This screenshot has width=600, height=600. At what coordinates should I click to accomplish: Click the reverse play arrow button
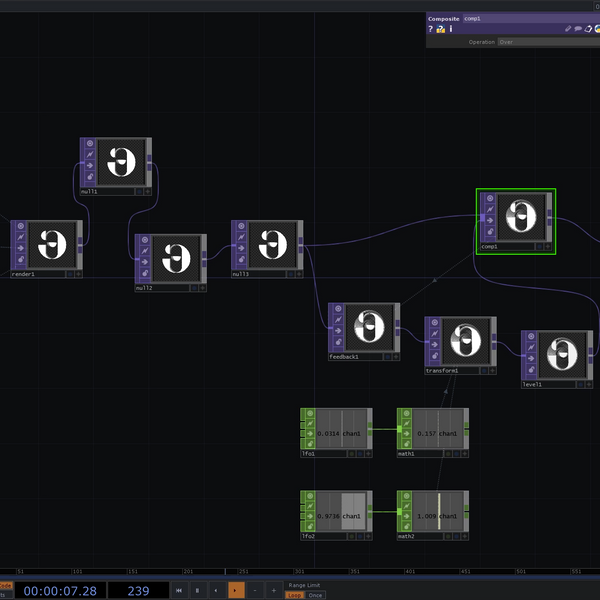216,590
